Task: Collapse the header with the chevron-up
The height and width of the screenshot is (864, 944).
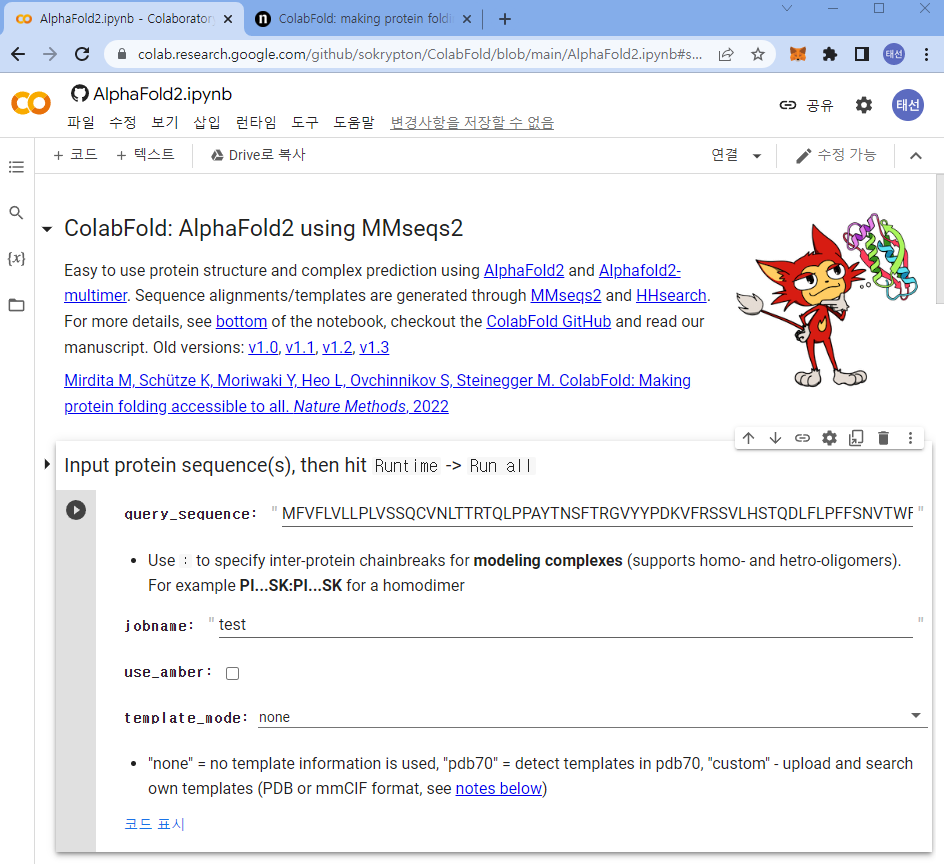Action: coord(916,156)
